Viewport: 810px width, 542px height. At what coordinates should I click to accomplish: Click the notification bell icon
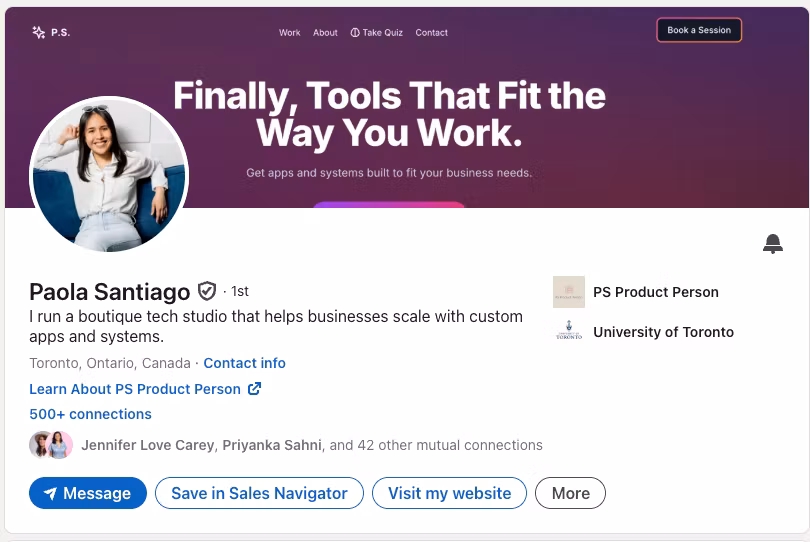(773, 243)
